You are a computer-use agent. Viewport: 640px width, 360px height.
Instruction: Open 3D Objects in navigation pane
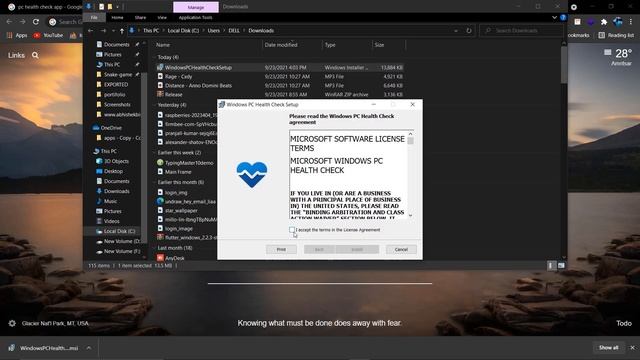pyautogui.click(x=116, y=161)
